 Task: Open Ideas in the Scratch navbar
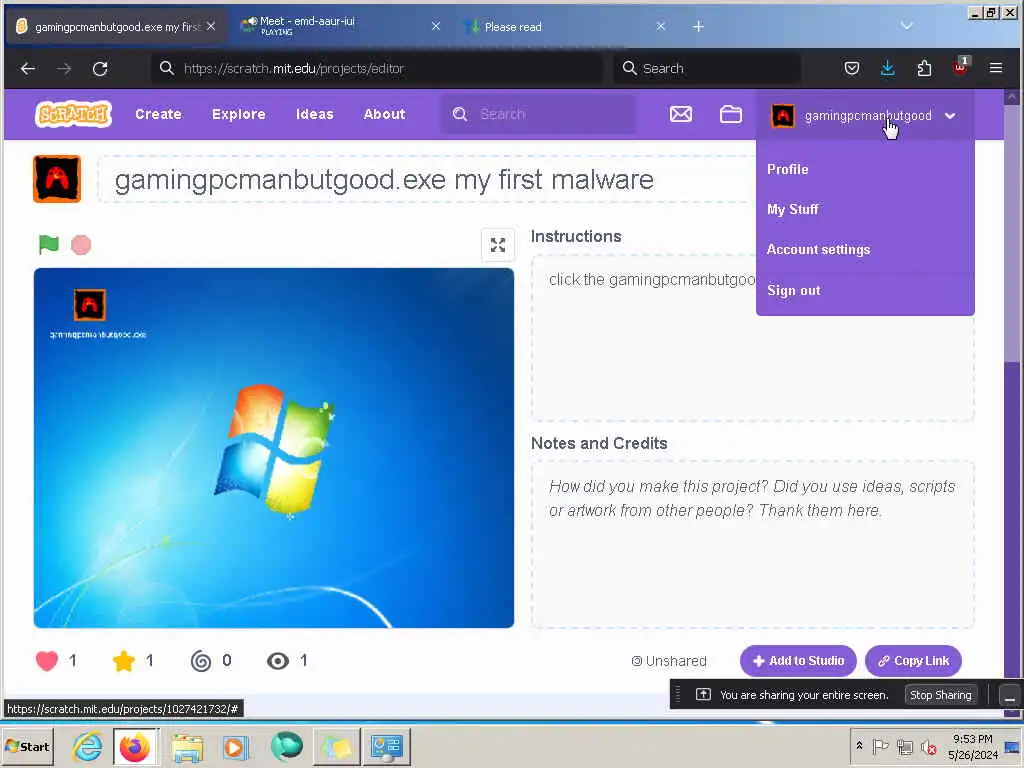click(x=314, y=114)
